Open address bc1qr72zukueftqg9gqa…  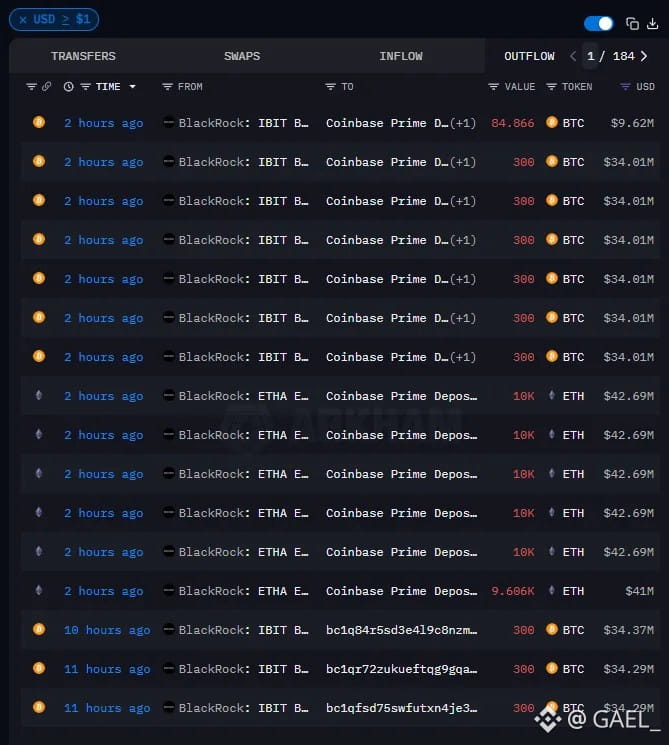tap(401, 669)
